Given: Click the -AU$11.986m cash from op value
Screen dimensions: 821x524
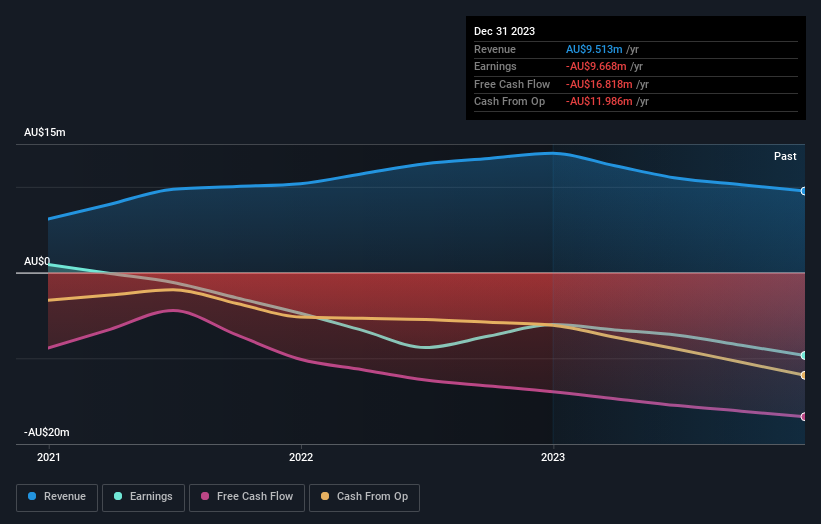Looking at the screenshot, I should click(599, 102).
